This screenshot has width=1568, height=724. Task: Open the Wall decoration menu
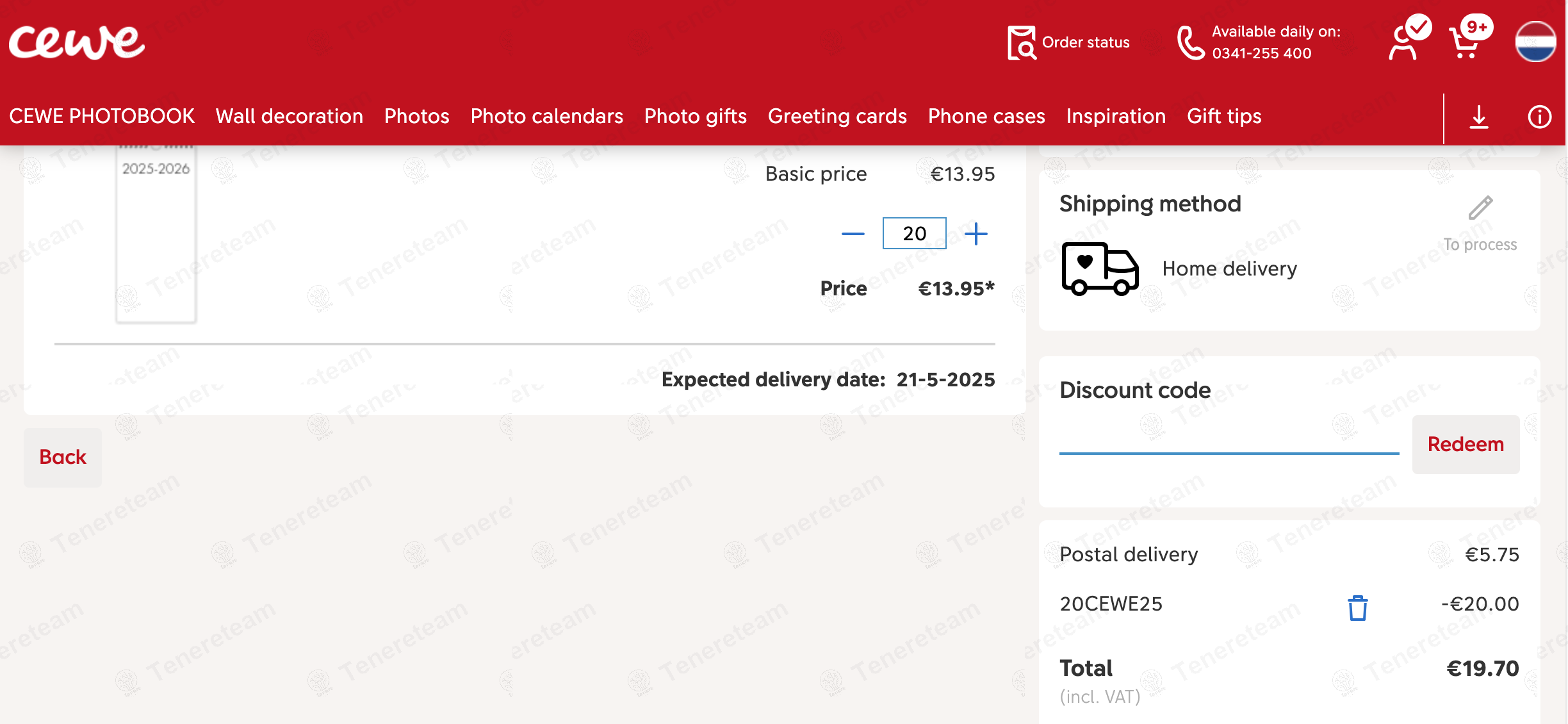coord(290,117)
